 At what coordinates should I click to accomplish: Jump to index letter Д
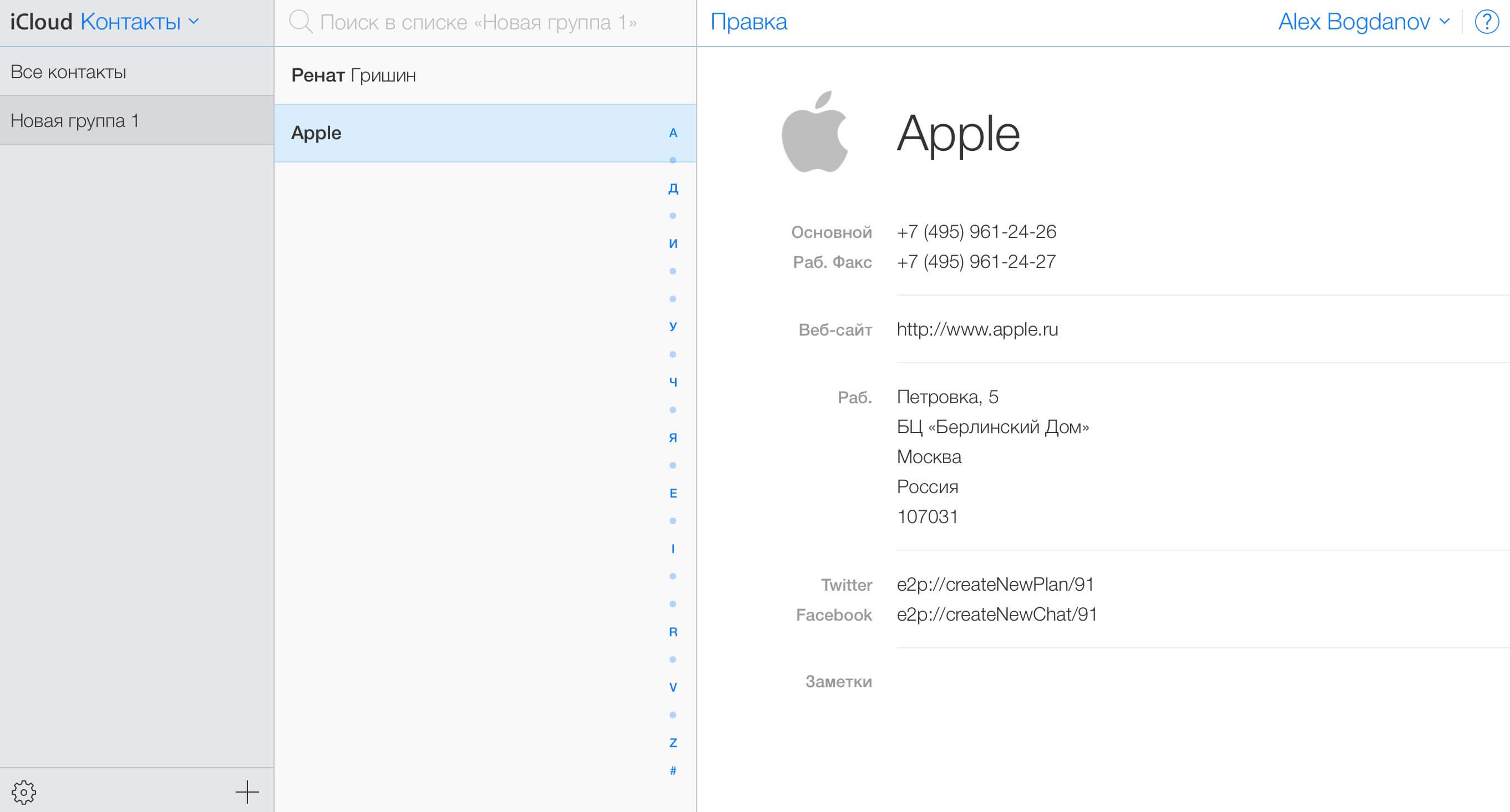[673, 188]
